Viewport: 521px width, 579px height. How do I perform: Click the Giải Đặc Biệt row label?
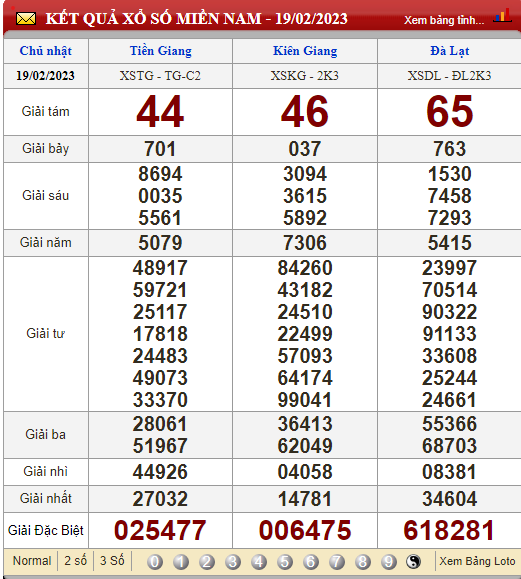46,531
